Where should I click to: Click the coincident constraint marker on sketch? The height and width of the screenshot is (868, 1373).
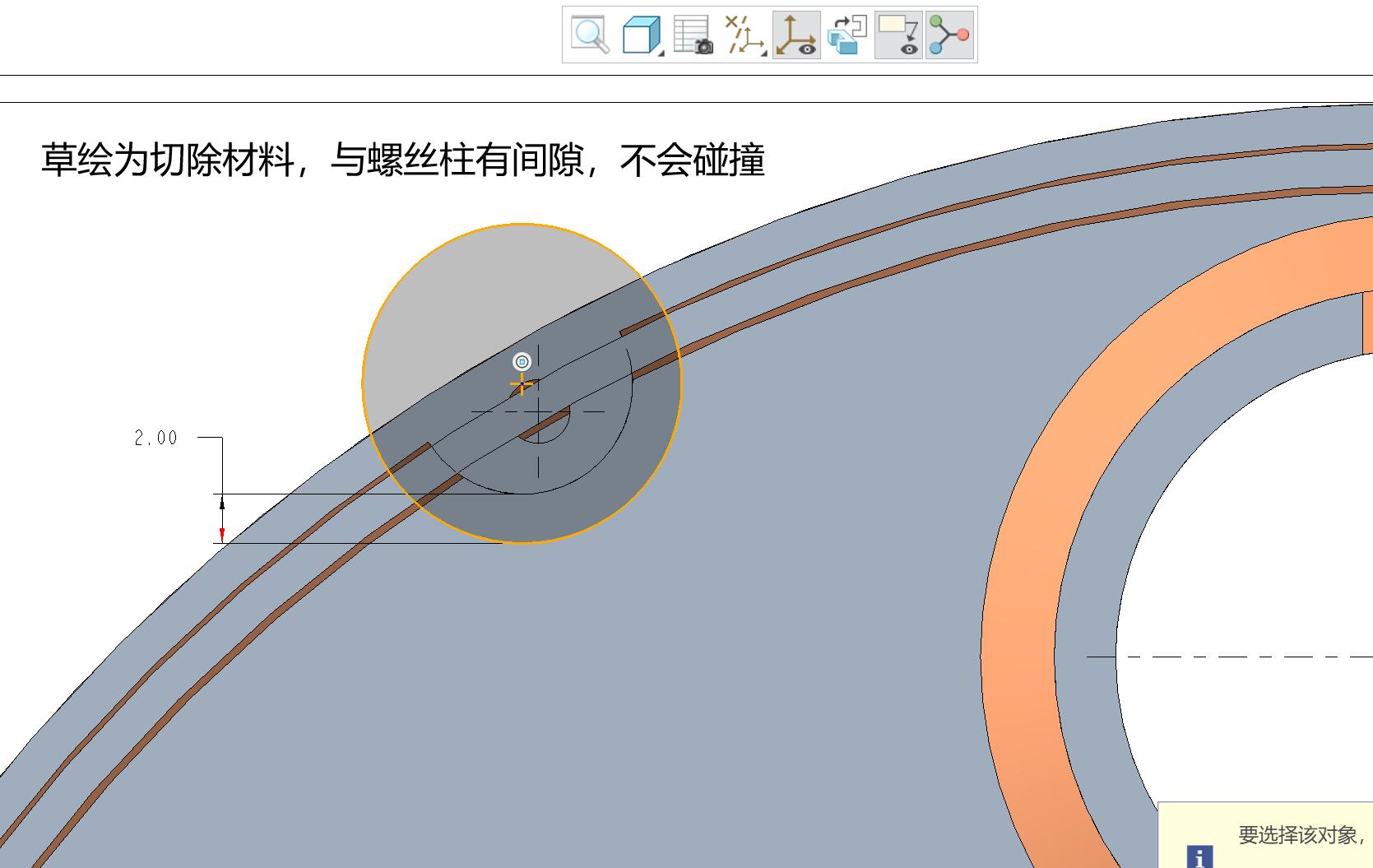(x=522, y=361)
